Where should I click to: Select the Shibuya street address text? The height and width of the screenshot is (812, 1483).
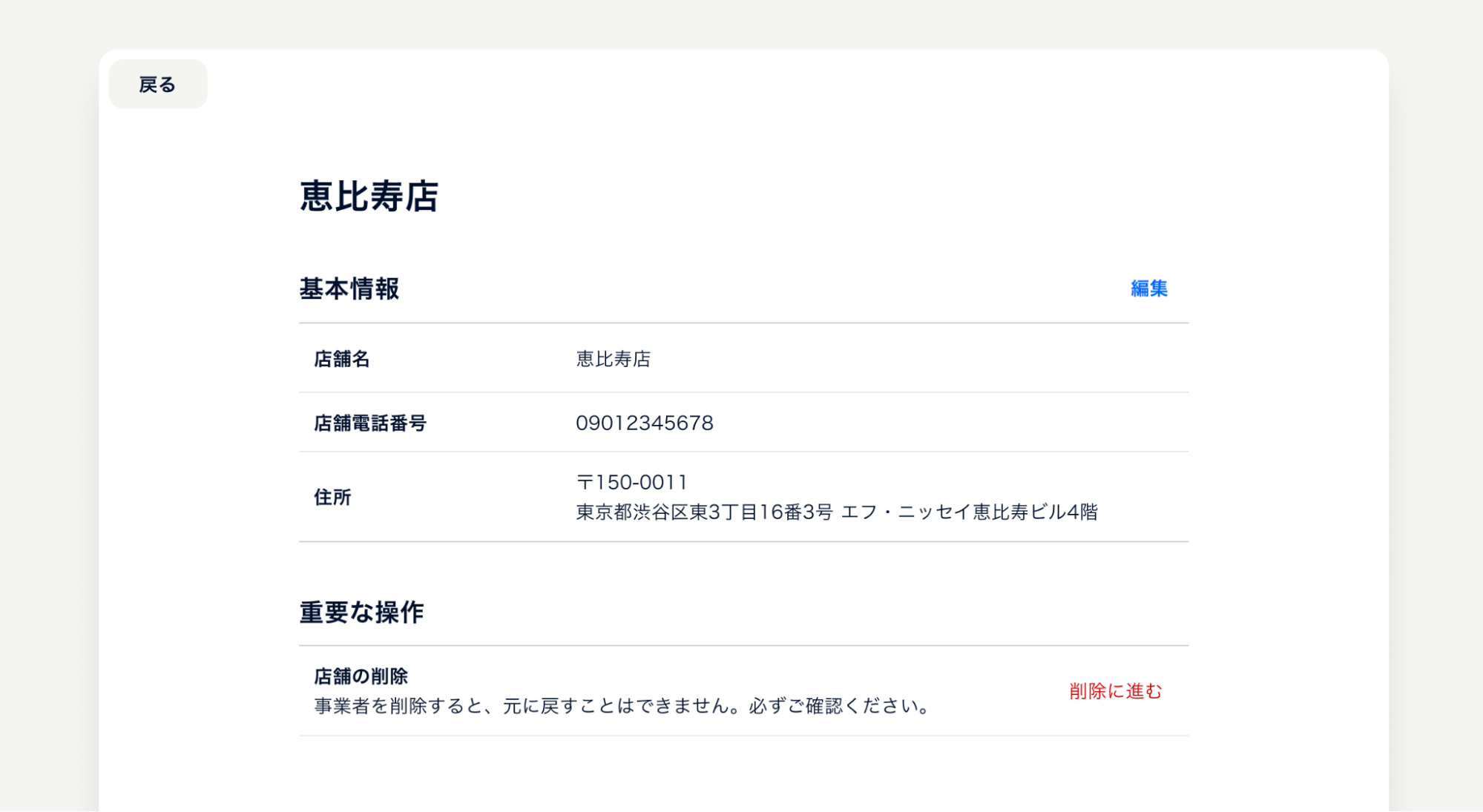pyautogui.click(x=838, y=509)
